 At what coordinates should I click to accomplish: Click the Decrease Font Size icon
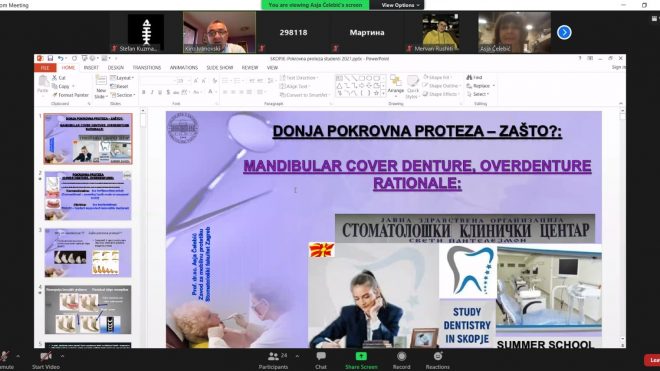click(204, 80)
